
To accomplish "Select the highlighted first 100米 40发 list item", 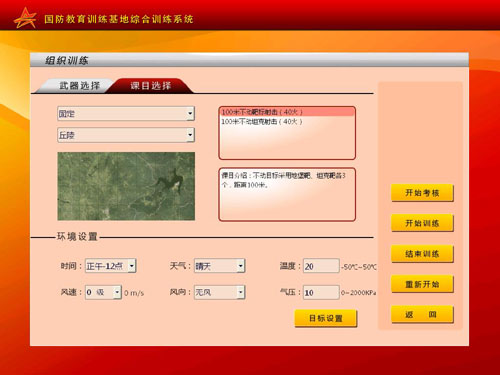I will coord(287,112).
